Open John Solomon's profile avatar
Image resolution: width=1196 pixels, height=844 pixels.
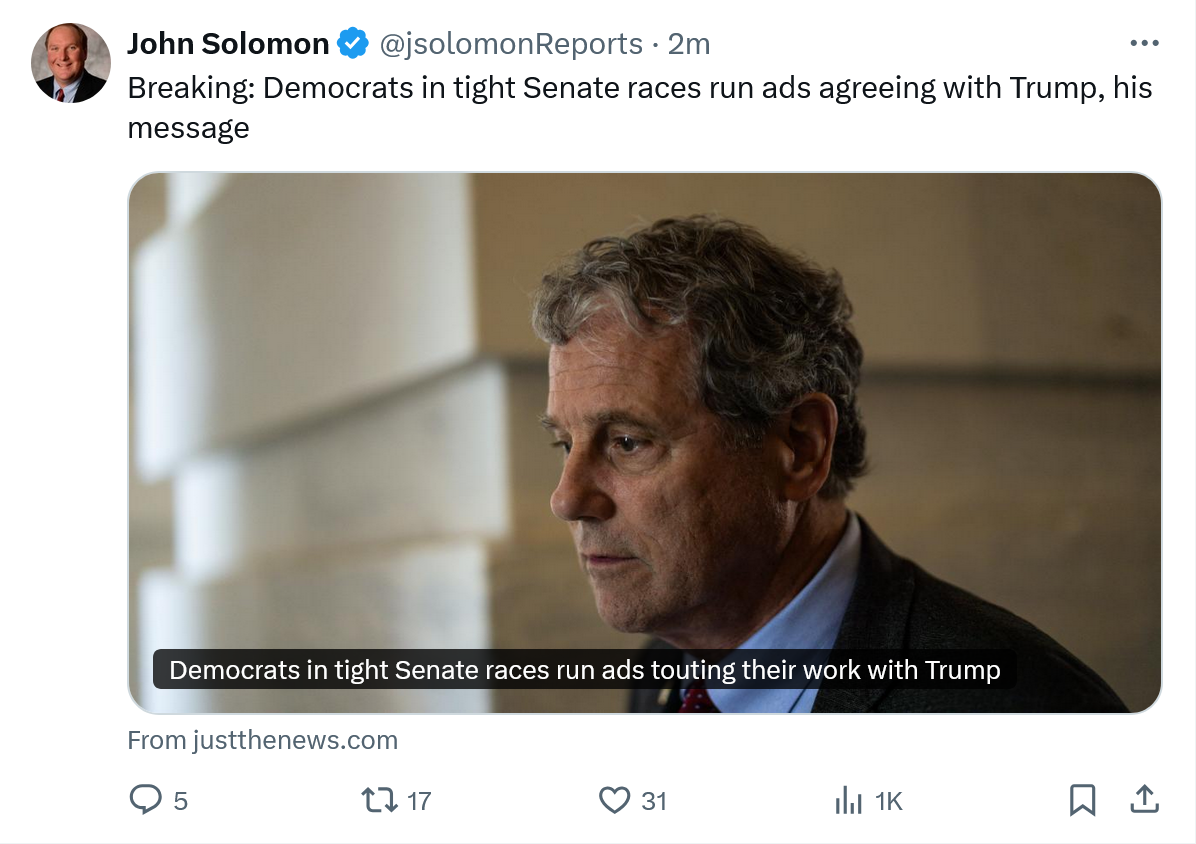(71, 63)
